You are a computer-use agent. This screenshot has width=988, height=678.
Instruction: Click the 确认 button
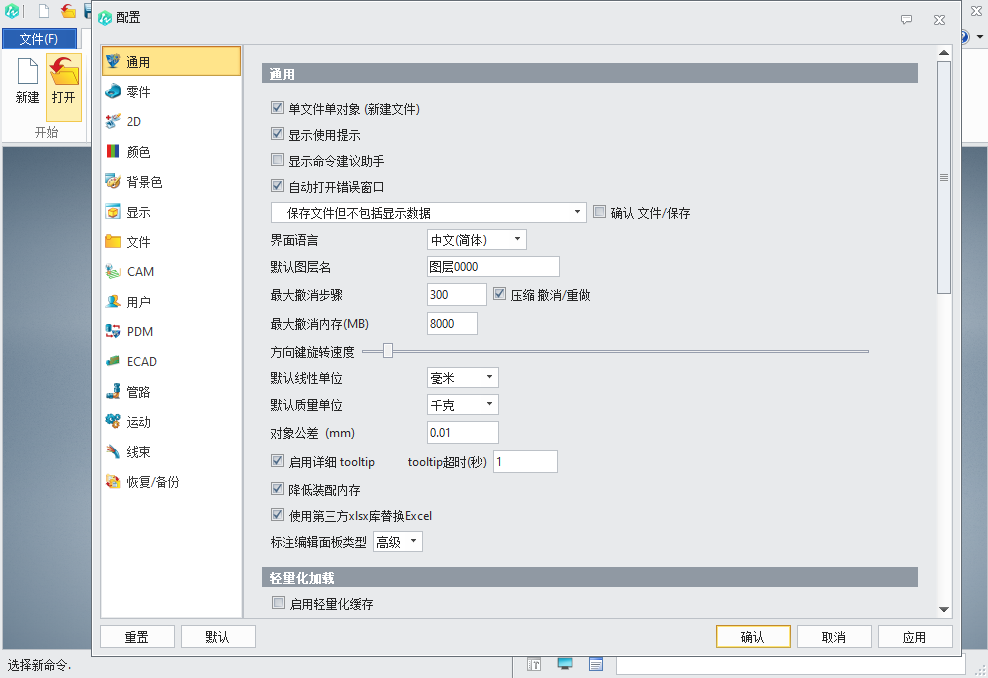(753, 637)
